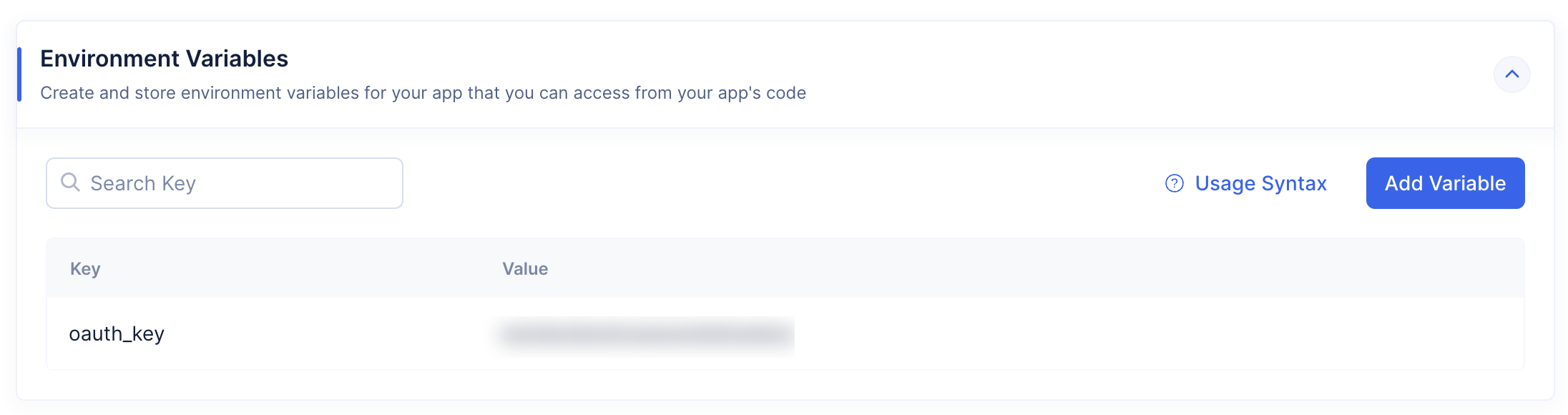Click the Search Key placeholder text

pyautogui.click(x=143, y=184)
